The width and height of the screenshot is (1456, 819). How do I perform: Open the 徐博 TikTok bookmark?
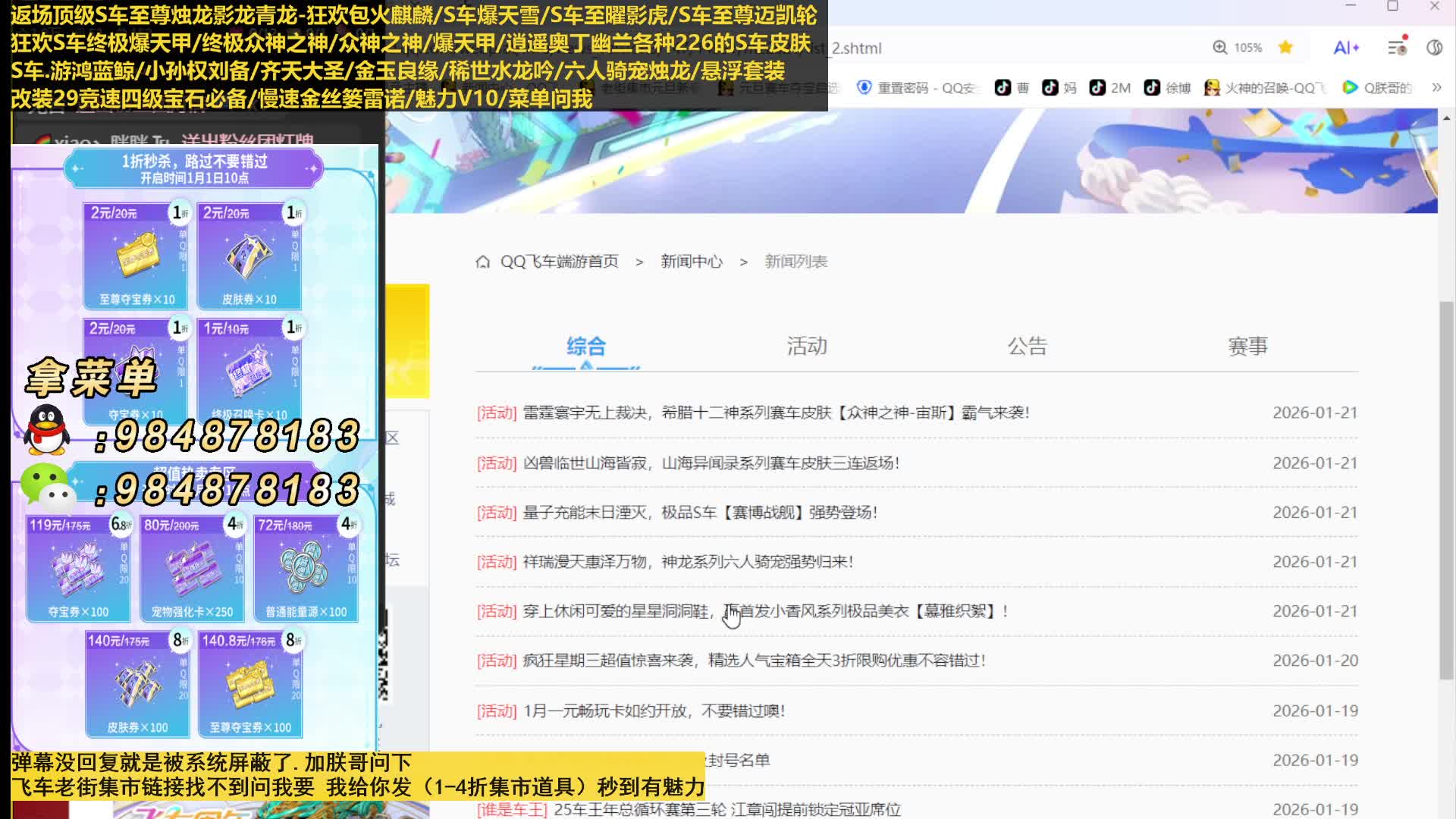(x=1168, y=88)
